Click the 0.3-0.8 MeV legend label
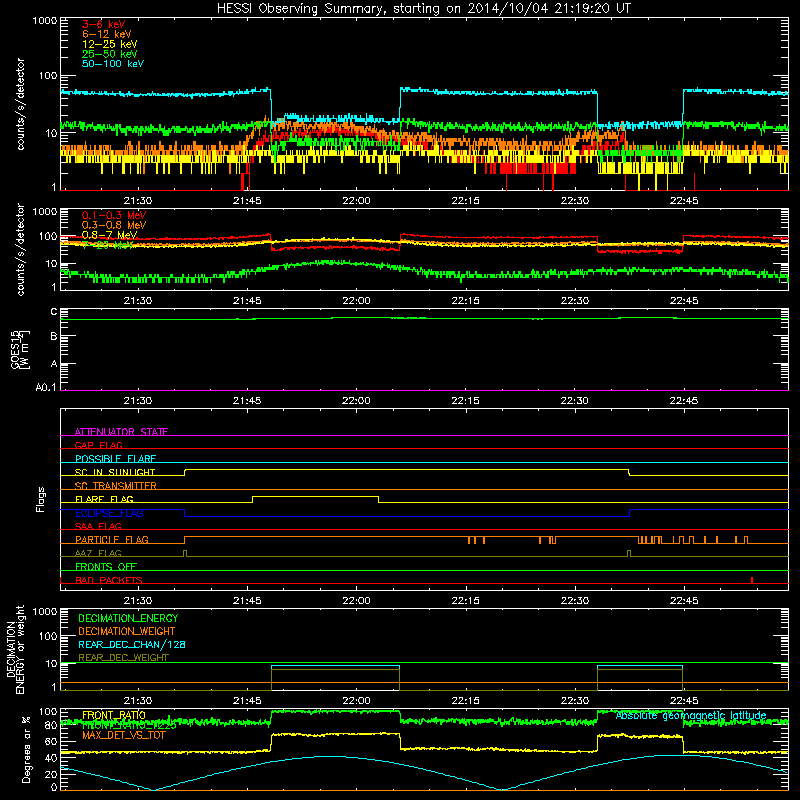 coord(114,225)
